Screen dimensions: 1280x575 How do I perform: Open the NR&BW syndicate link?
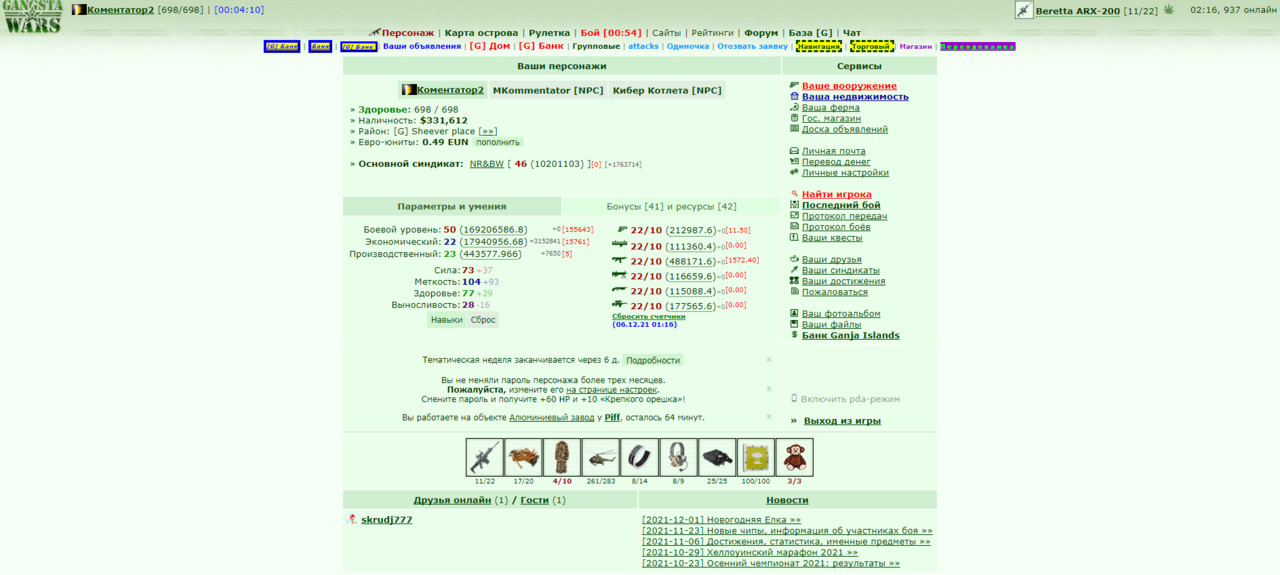pos(487,163)
